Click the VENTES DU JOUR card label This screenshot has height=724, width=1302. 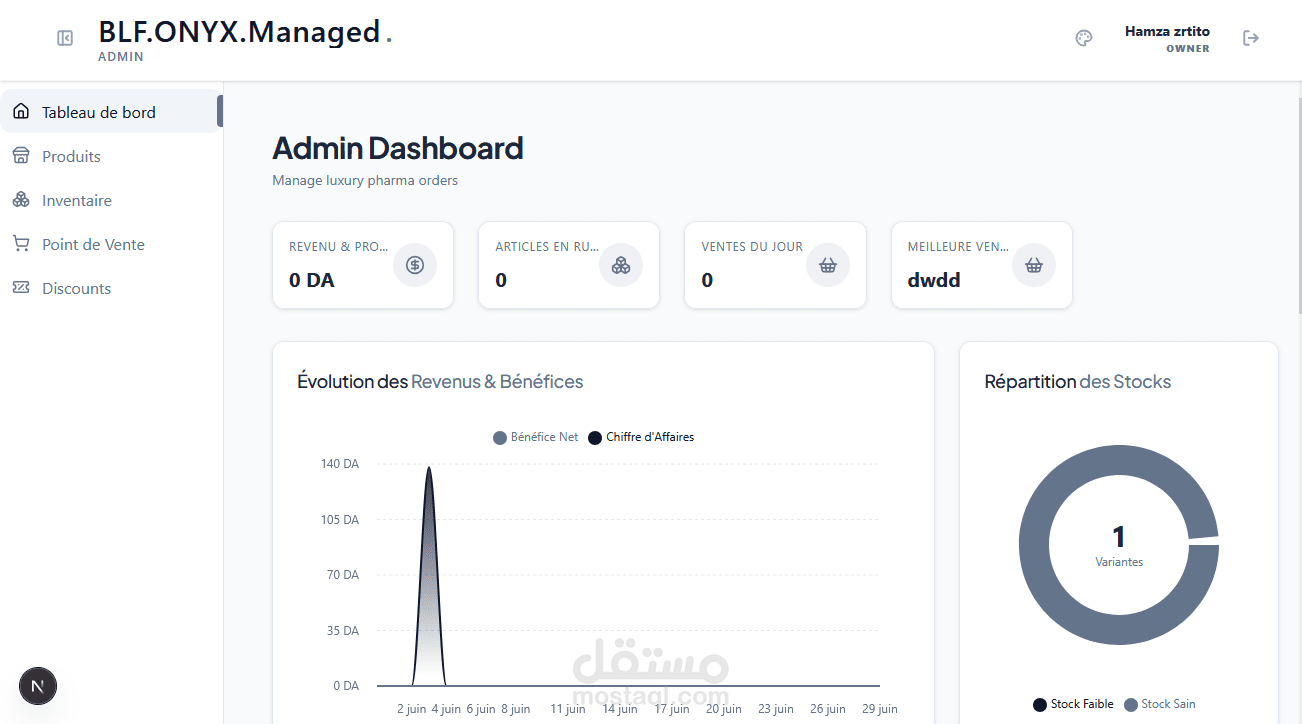(752, 246)
